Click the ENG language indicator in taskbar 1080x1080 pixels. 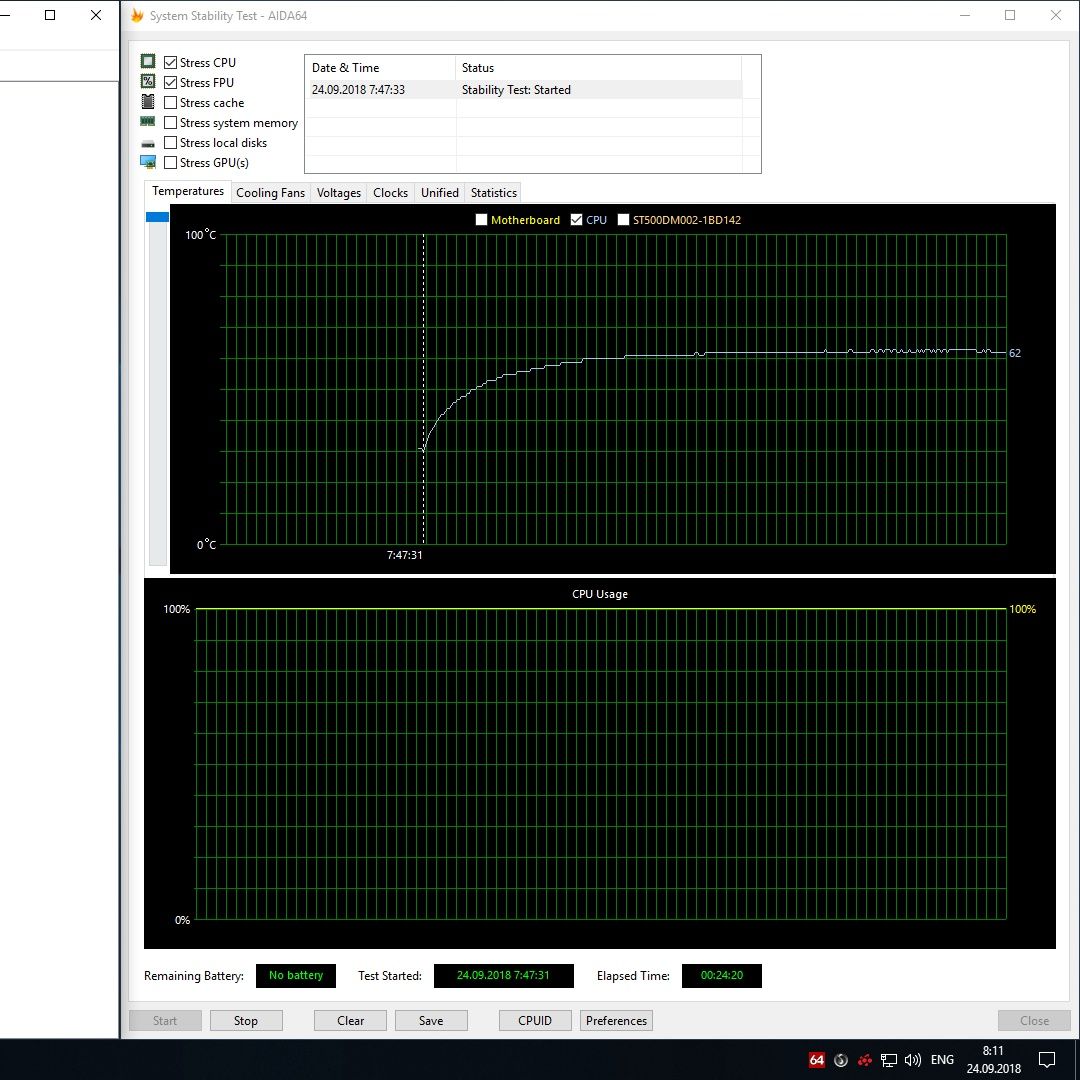tap(942, 1060)
